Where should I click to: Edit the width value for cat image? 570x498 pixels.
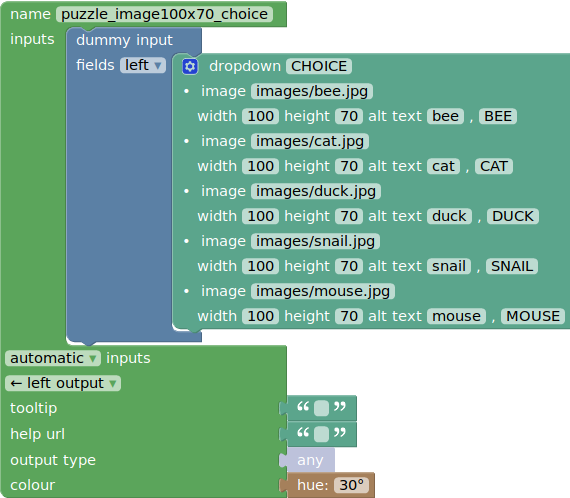(x=261, y=166)
